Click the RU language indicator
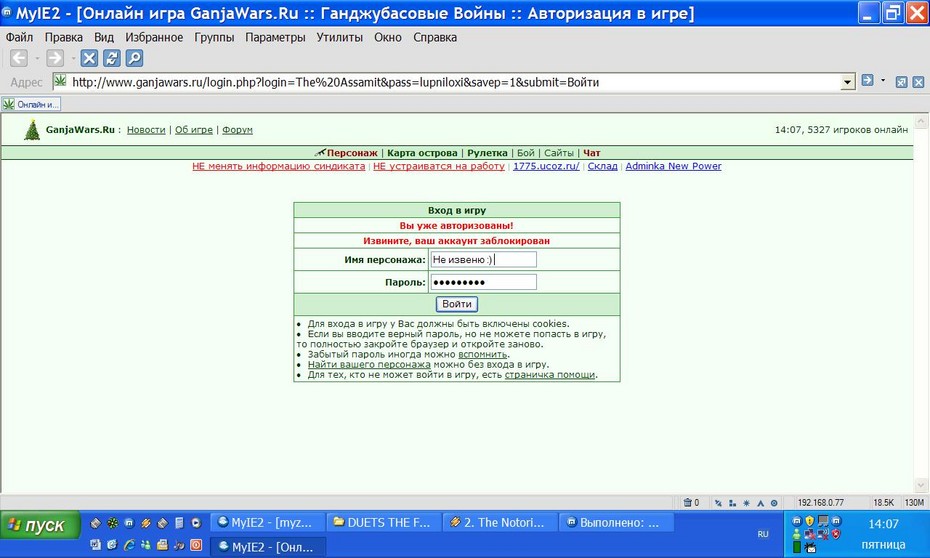 click(x=763, y=534)
